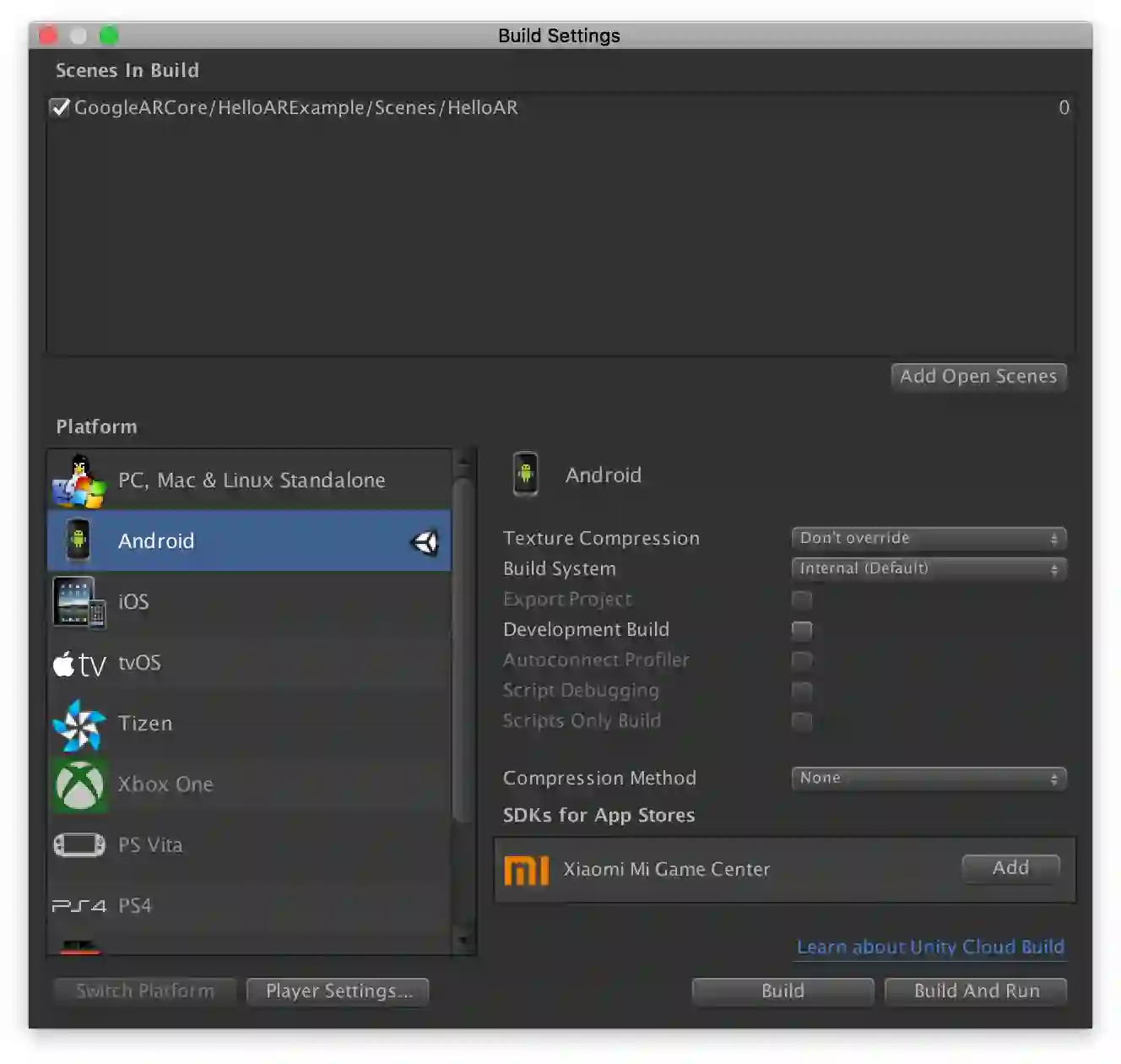Zoom the Build Settings window with green button

click(x=109, y=35)
